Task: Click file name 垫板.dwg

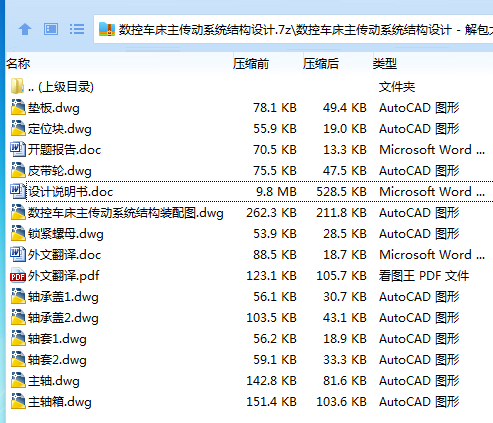Action: [x=54, y=108]
